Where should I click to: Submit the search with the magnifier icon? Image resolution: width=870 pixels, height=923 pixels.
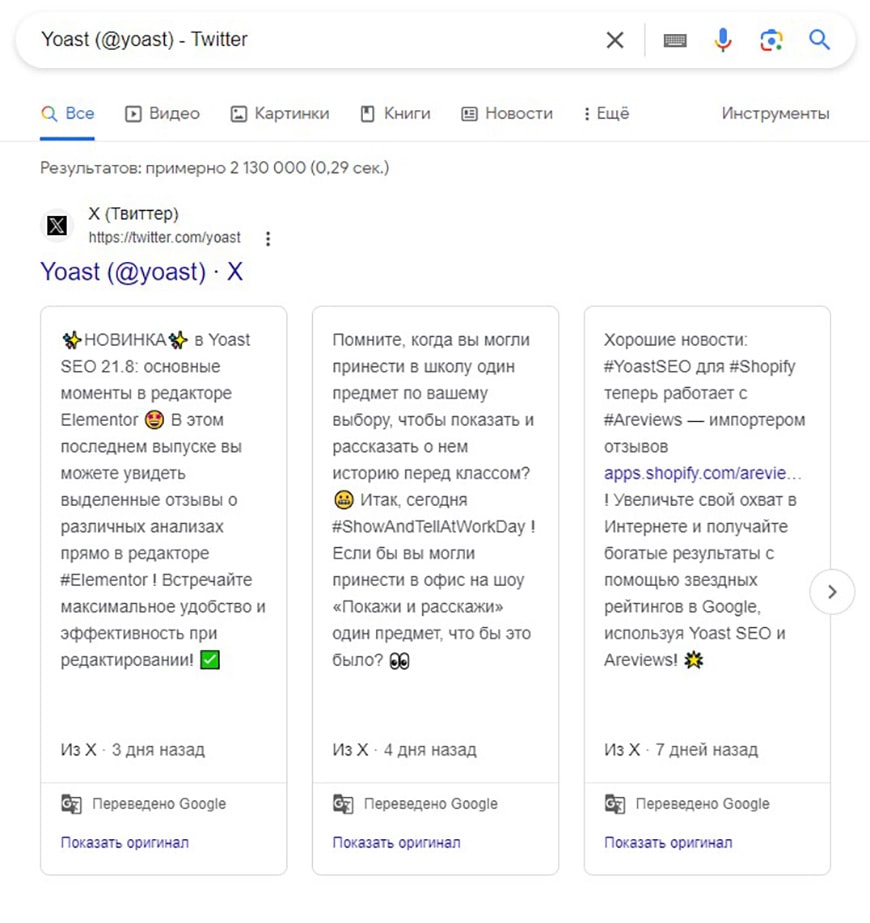[x=819, y=40]
